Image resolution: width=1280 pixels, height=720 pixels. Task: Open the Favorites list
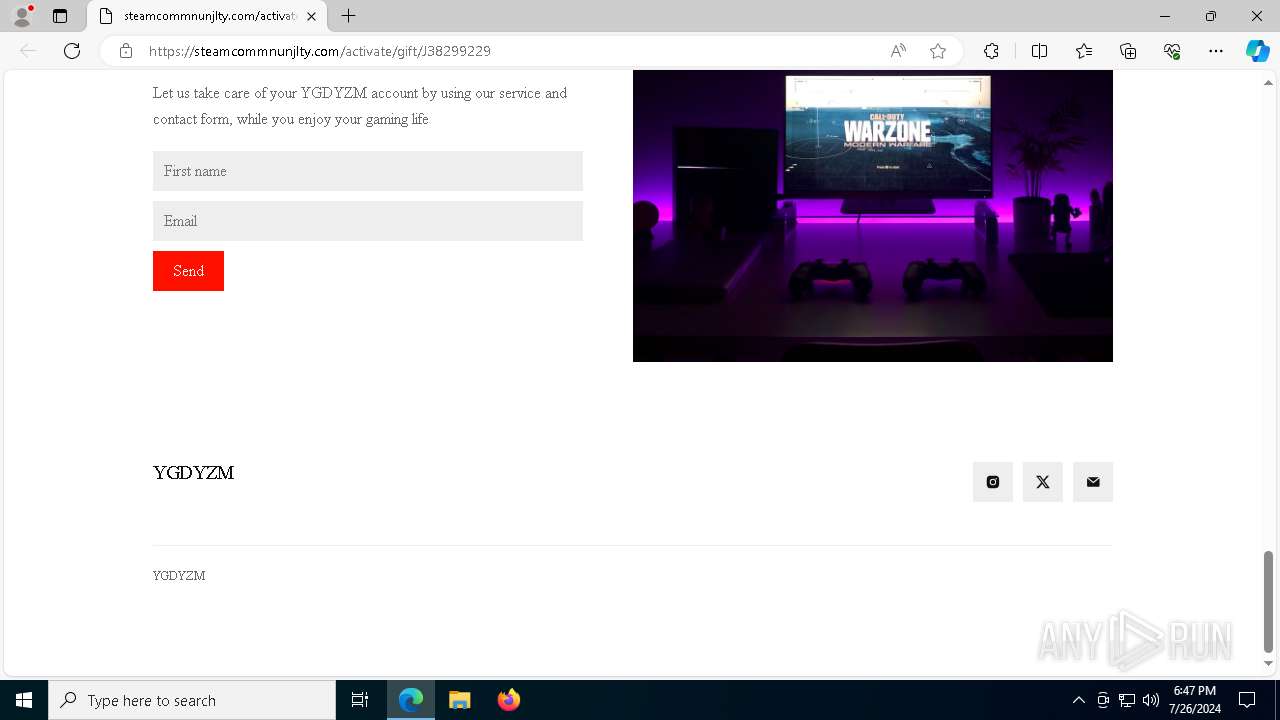(x=1084, y=51)
